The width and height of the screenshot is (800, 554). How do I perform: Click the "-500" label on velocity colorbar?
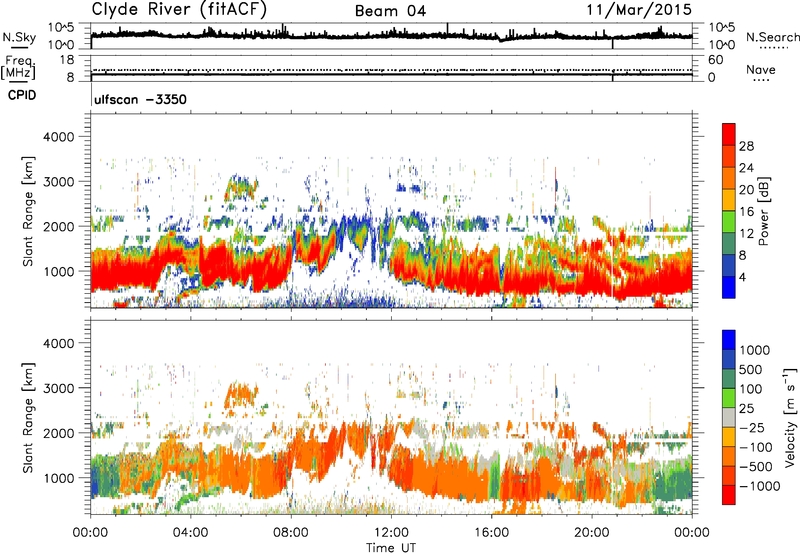point(756,466)
